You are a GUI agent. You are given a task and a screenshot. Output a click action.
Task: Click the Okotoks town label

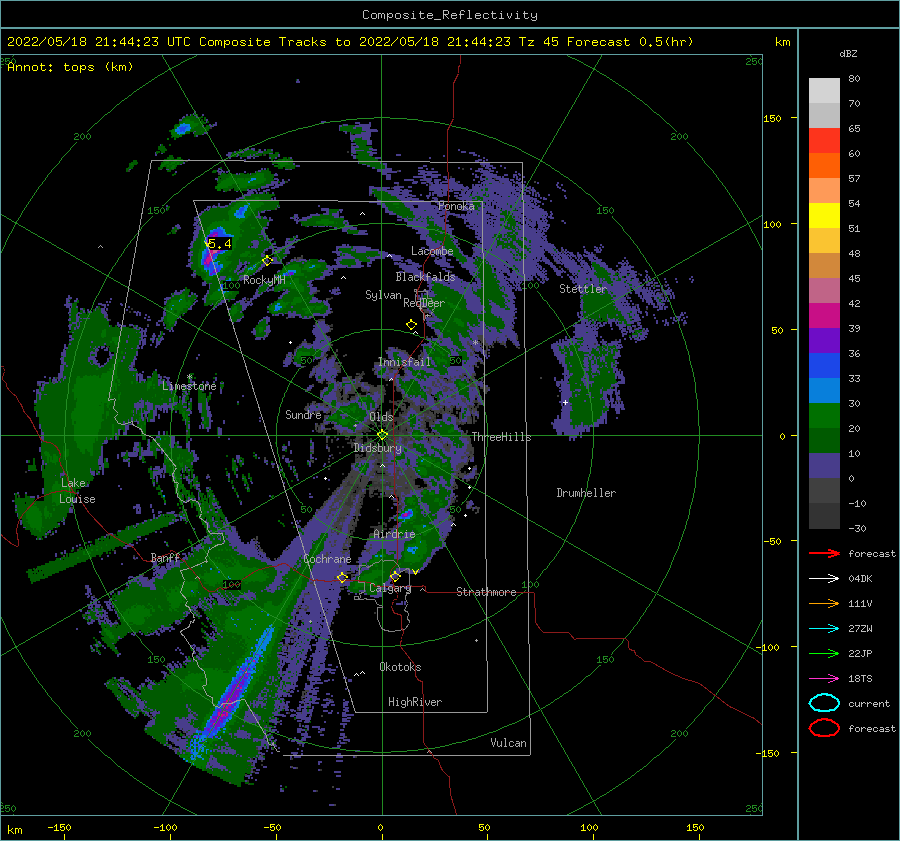[x=400, y=667]
